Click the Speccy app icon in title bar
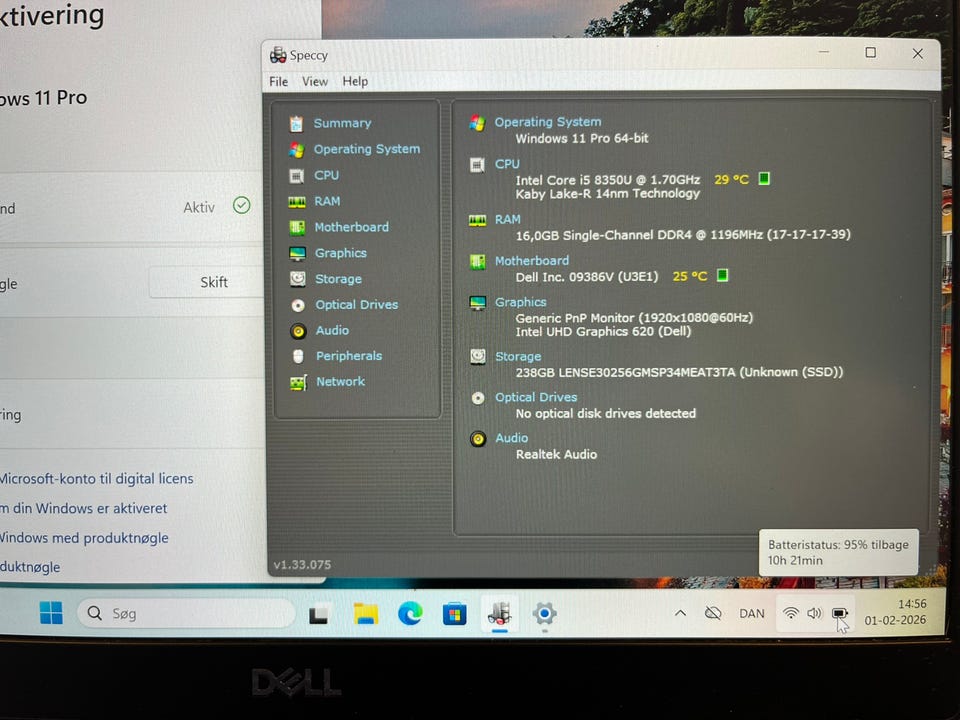The image size is (960, 720). 278,55
